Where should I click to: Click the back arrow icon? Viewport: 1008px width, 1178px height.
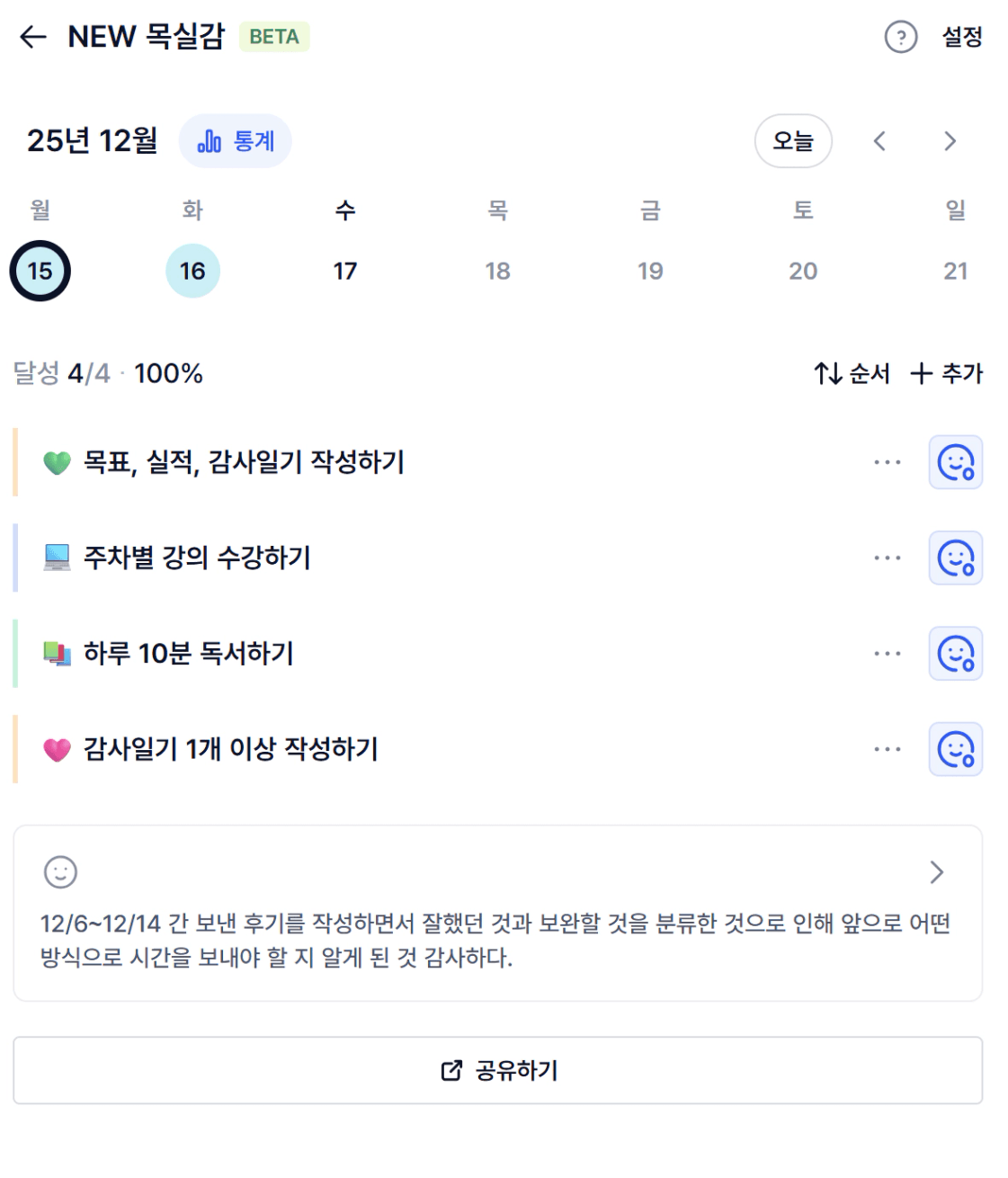tap(33, 37)
